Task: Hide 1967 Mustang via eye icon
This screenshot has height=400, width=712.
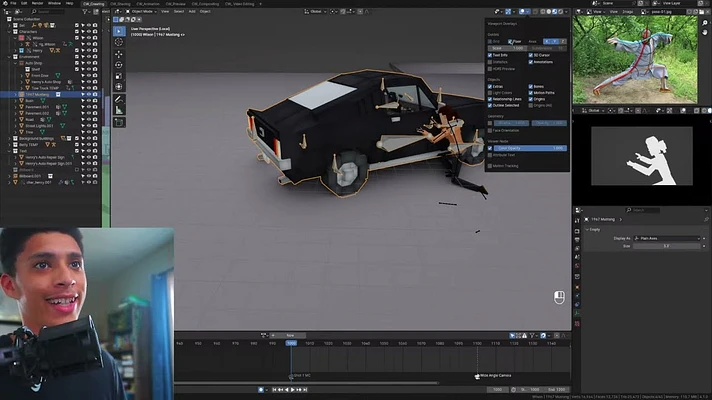Action: [89, 94]
